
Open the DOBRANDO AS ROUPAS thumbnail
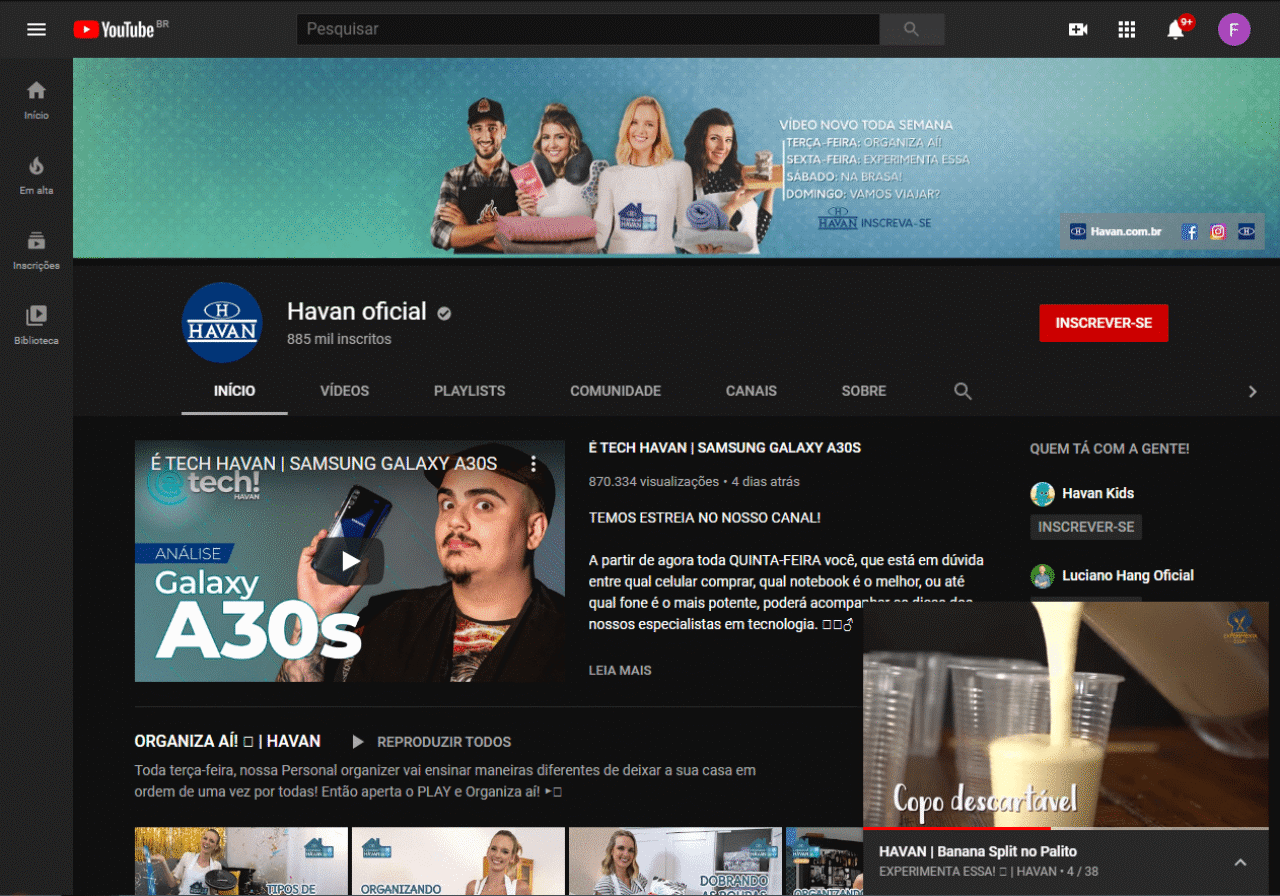click(675, 861)
